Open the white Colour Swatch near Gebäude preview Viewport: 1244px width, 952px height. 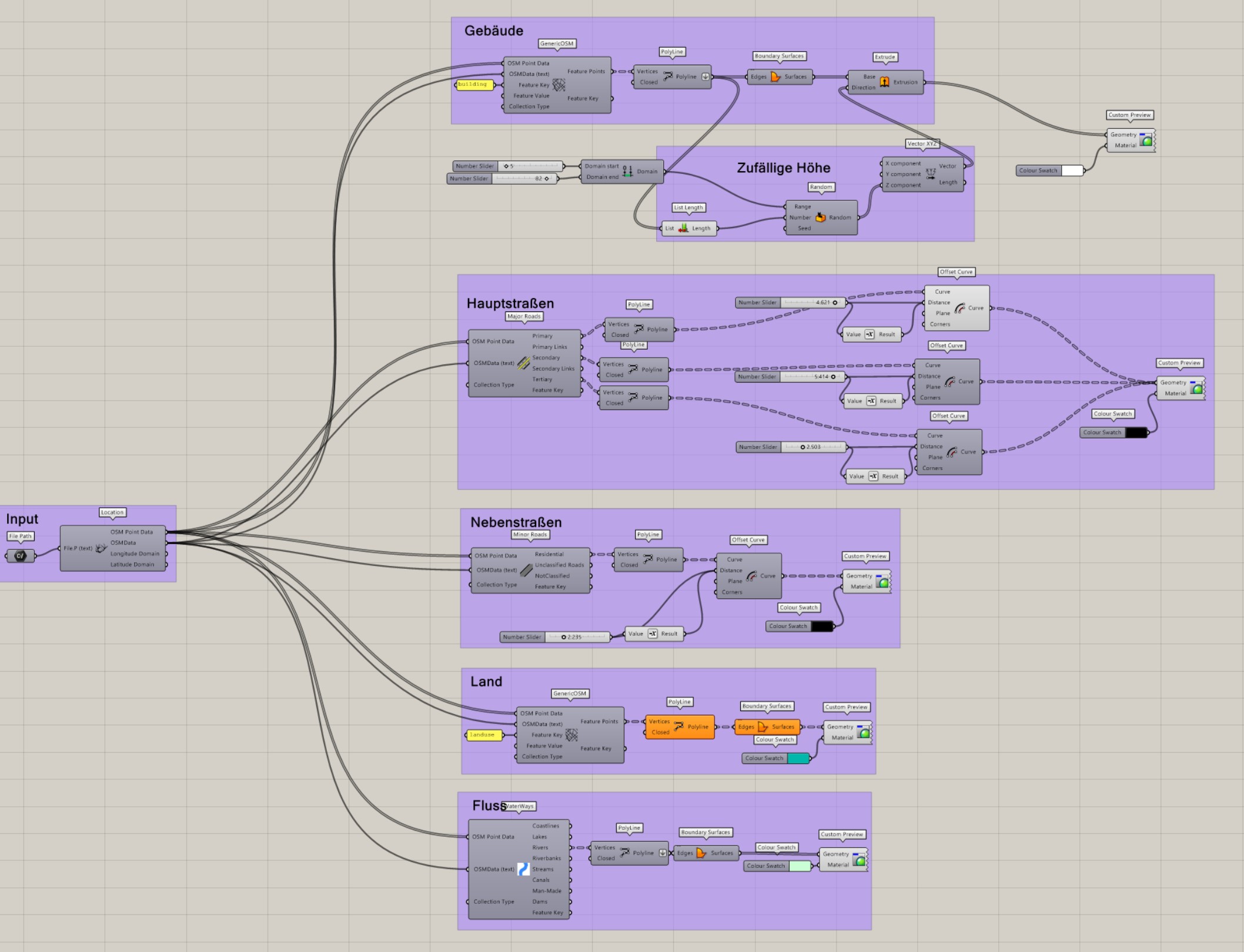click(1072, 170)
